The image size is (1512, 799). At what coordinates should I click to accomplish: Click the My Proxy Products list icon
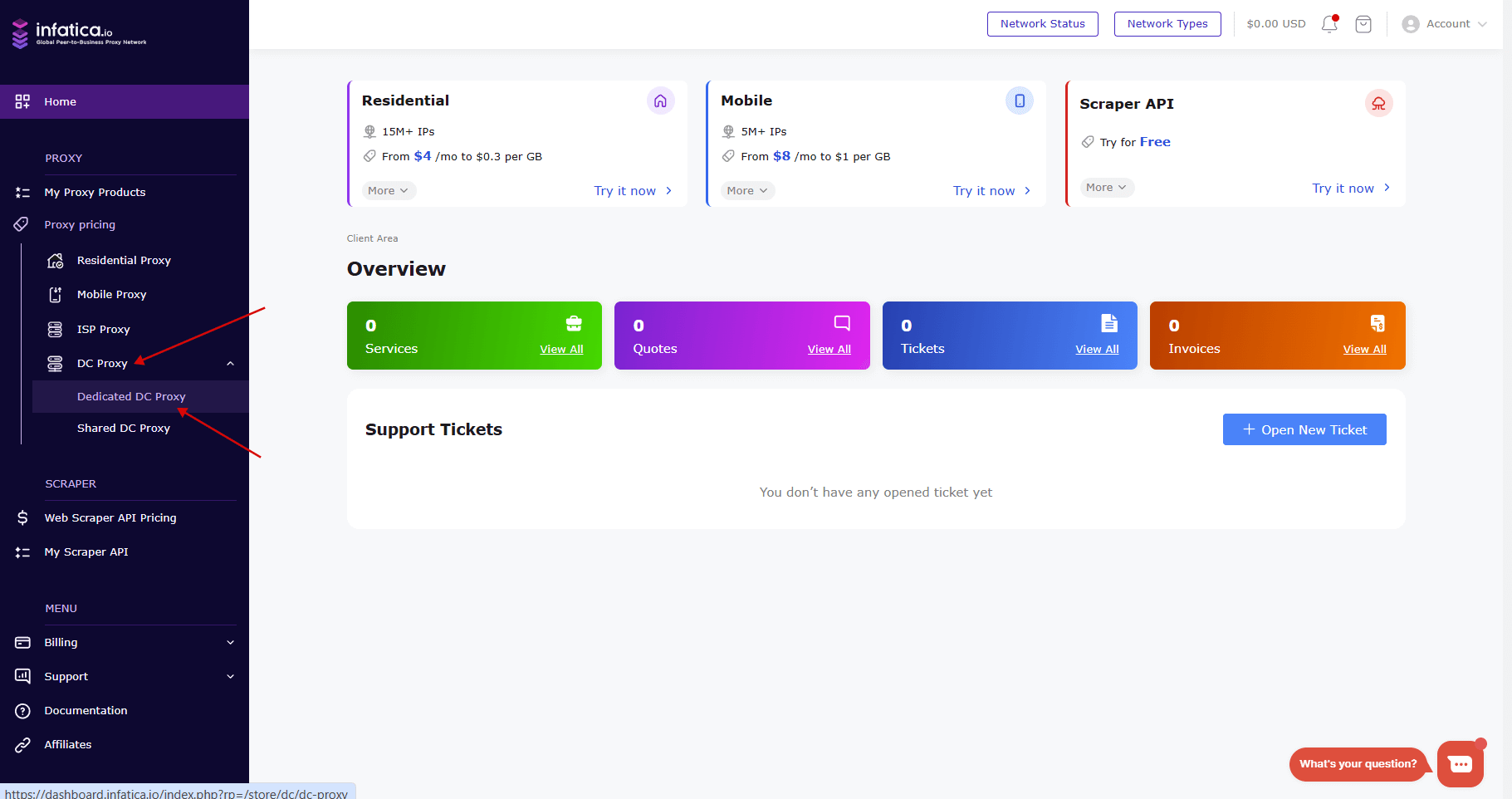click(22, 193)
